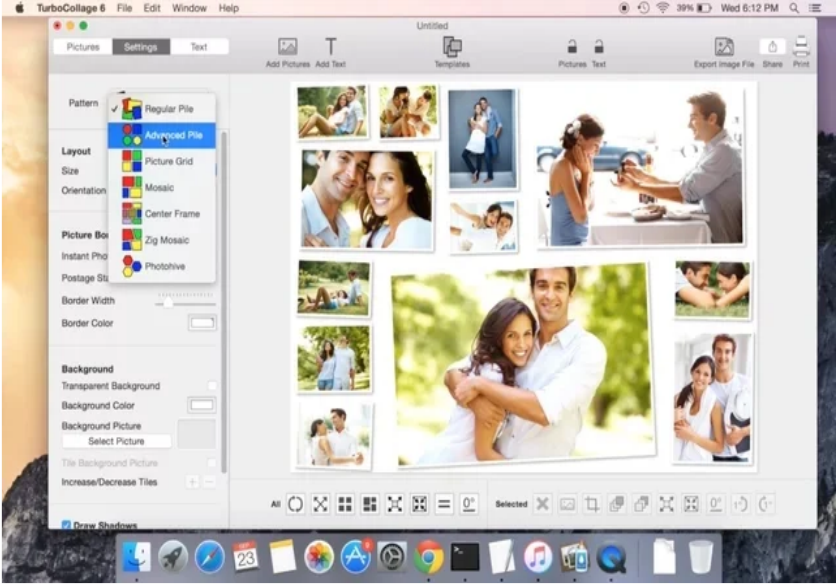Click the uneven mosaic grid icon in All group
Screen dimensions: 836x584
[370, 504]
